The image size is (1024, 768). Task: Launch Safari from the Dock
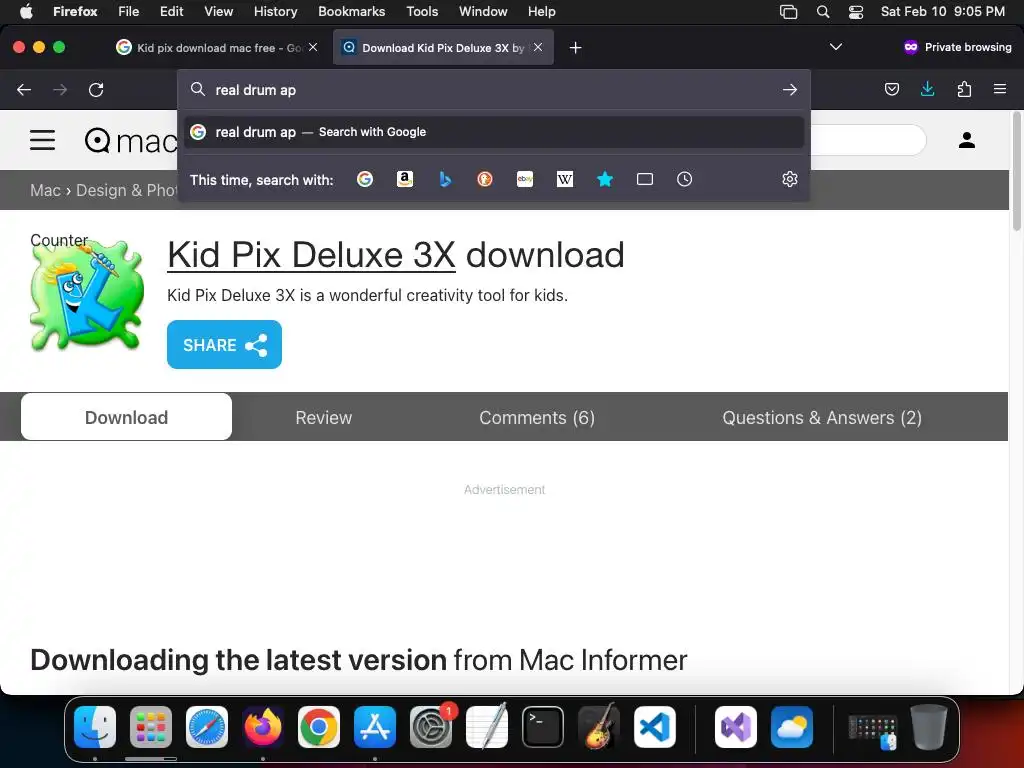point(207,727)
